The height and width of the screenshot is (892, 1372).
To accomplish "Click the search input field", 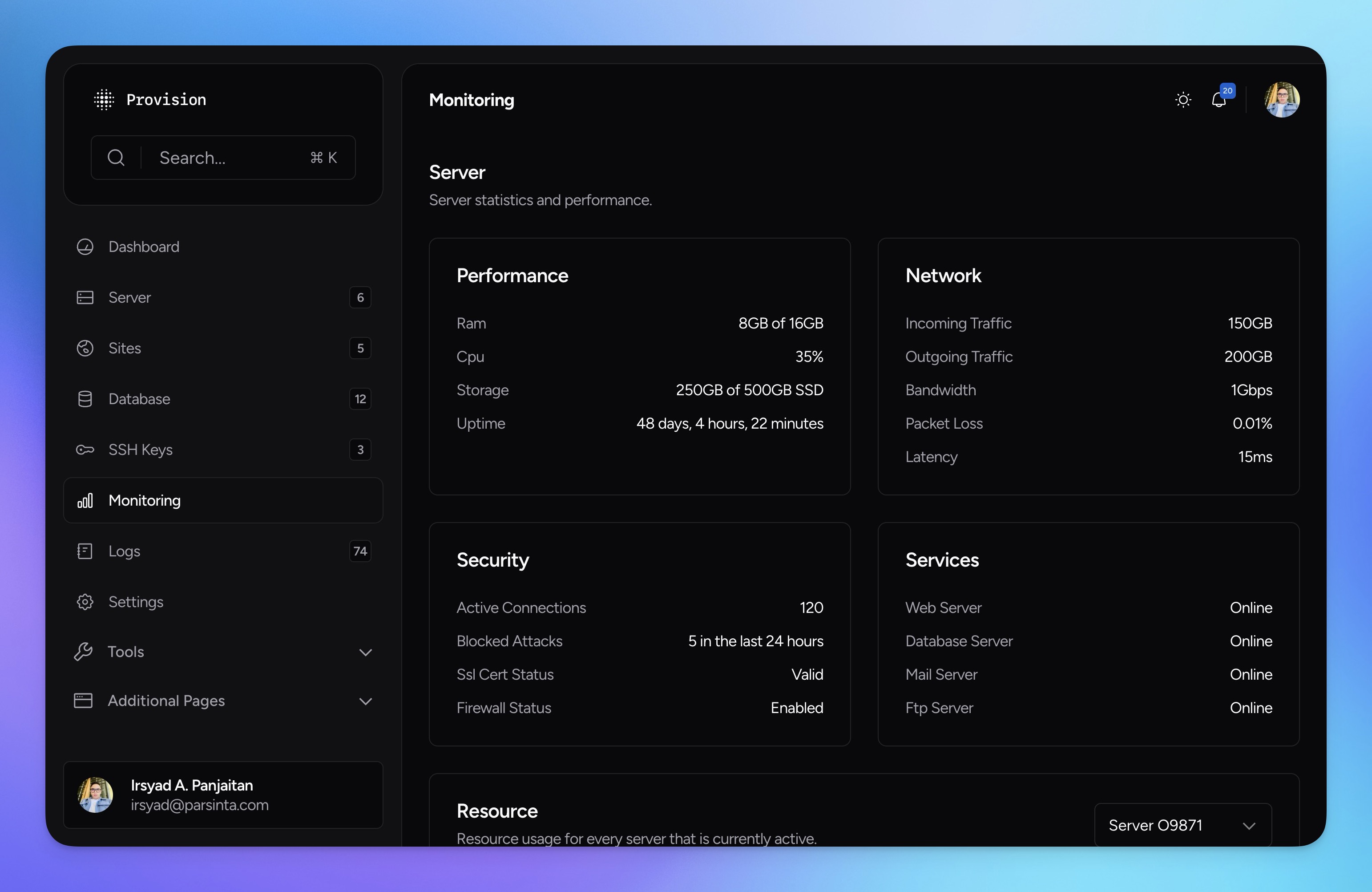I will pos(225,158).
